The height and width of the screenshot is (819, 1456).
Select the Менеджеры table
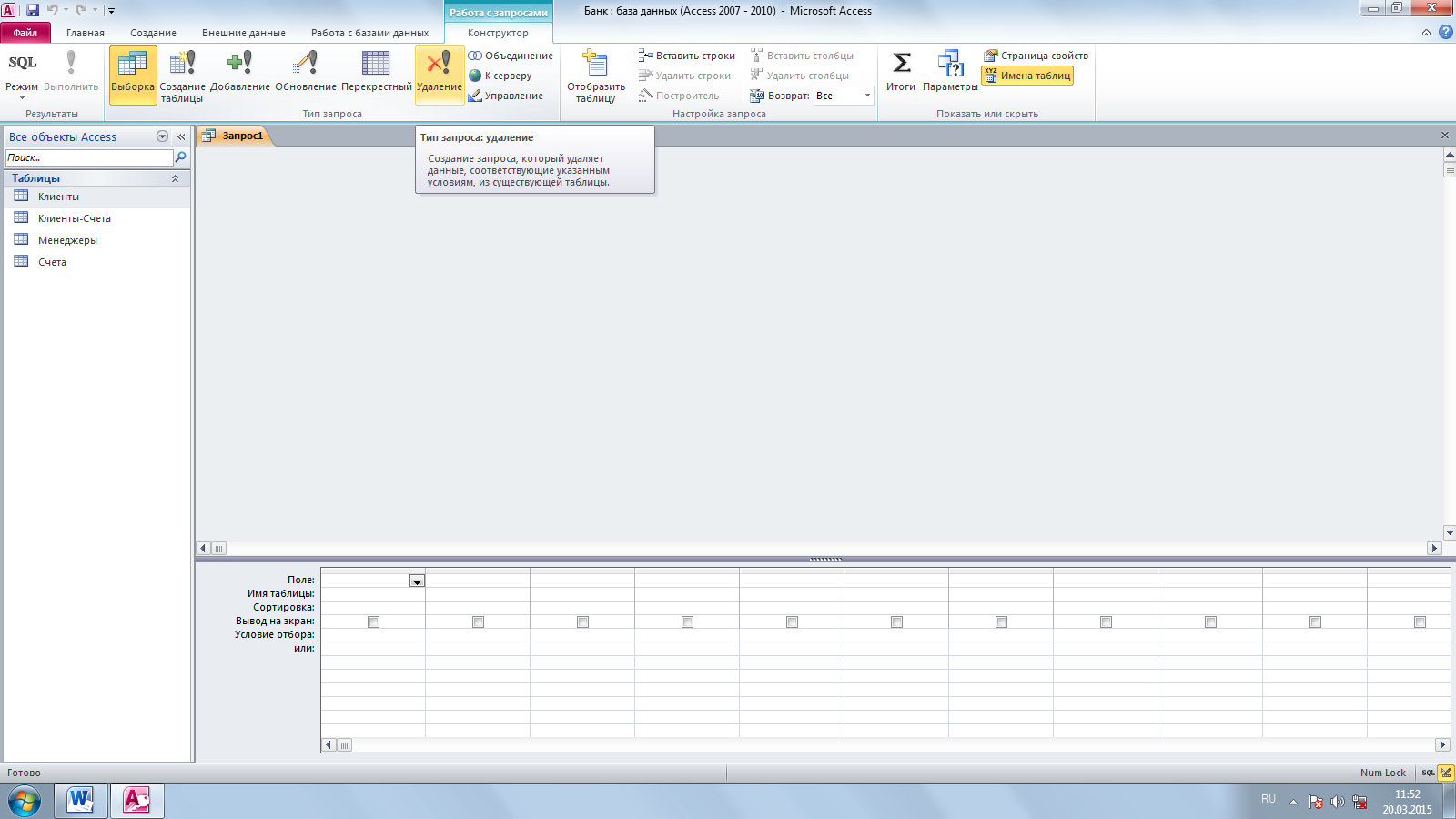click(96, 240)
